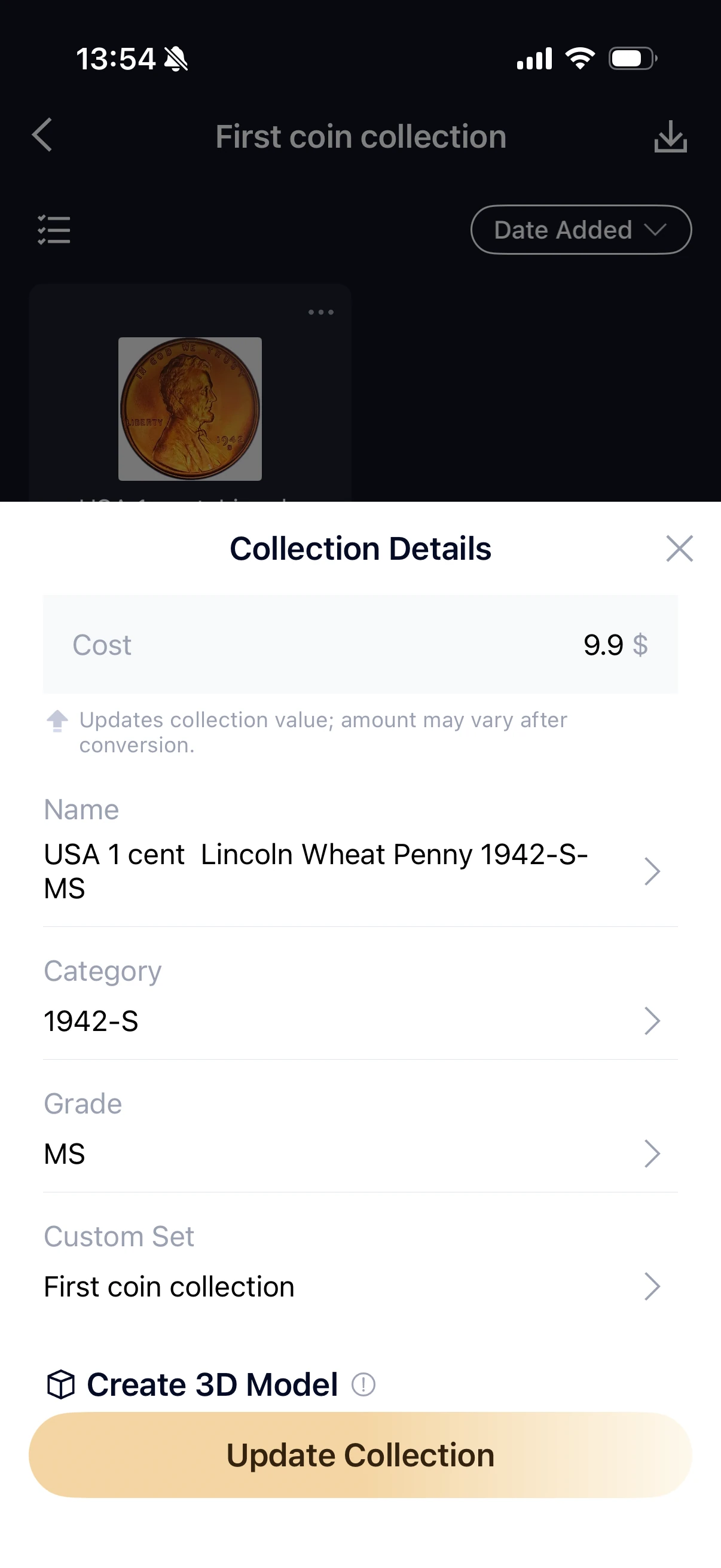This screenshot has height=1568, width=721.
Task: Expand the Category 1942-S chevron
Action: [x=652, y=1021]
